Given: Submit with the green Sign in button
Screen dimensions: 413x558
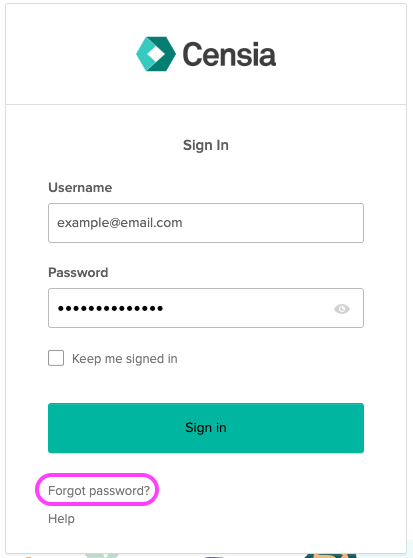Looking at the screenshot, I should (x=206, y=428).
